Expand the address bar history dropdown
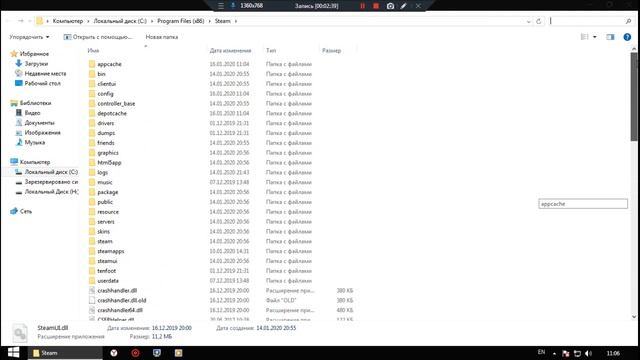The height and width of the screenshot is (360, 640). tap(529, 21)
